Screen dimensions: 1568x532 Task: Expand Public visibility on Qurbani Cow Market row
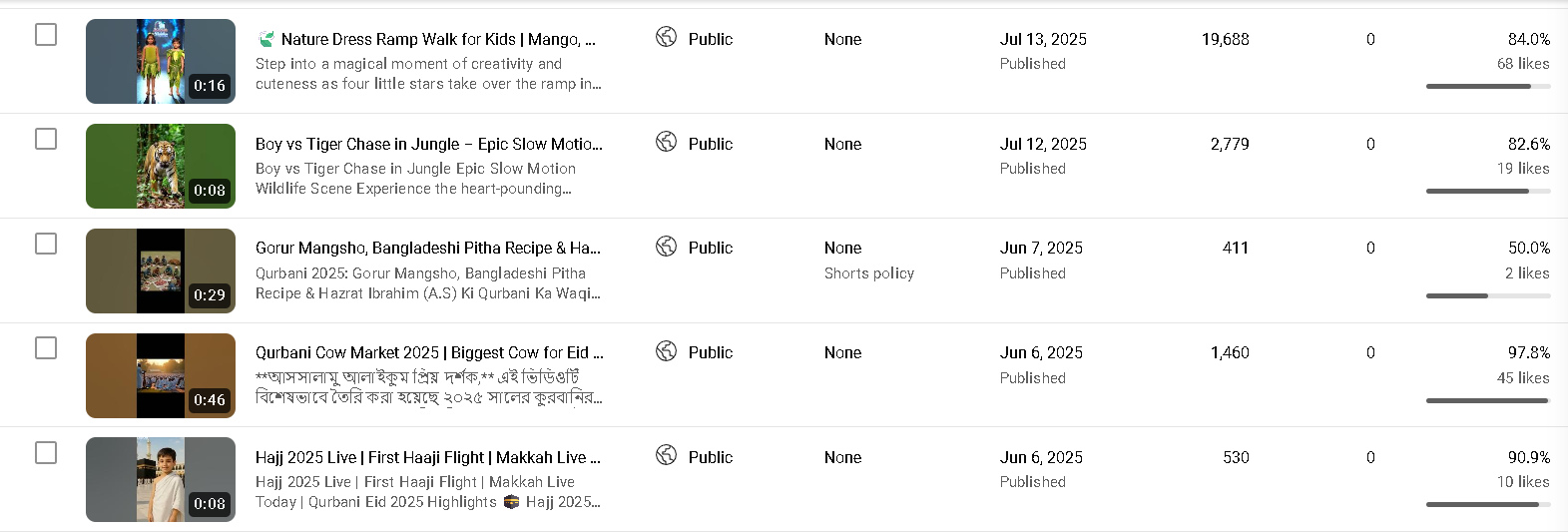pyautogui.click(x=710, y=352)
